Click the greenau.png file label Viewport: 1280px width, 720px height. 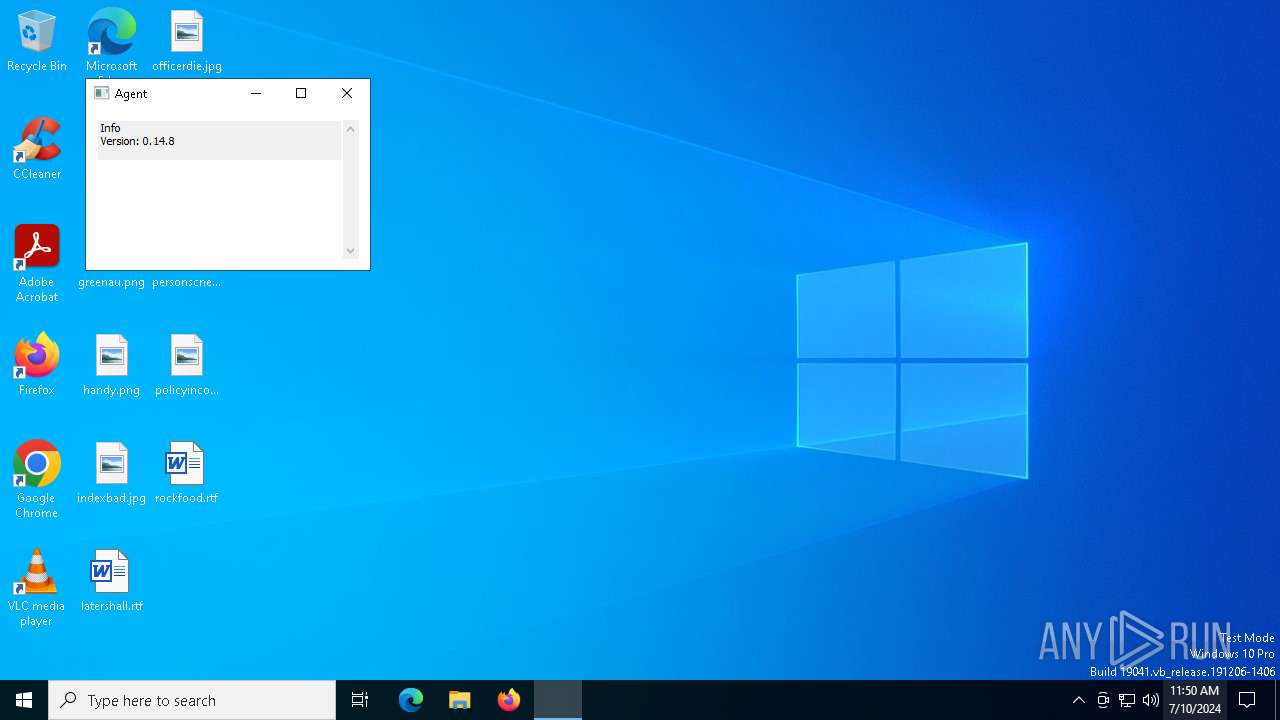[x=111, y=282]
